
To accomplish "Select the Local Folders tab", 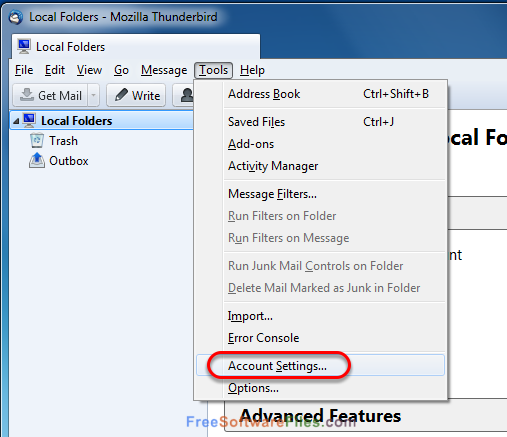I will tap(136, 47).
